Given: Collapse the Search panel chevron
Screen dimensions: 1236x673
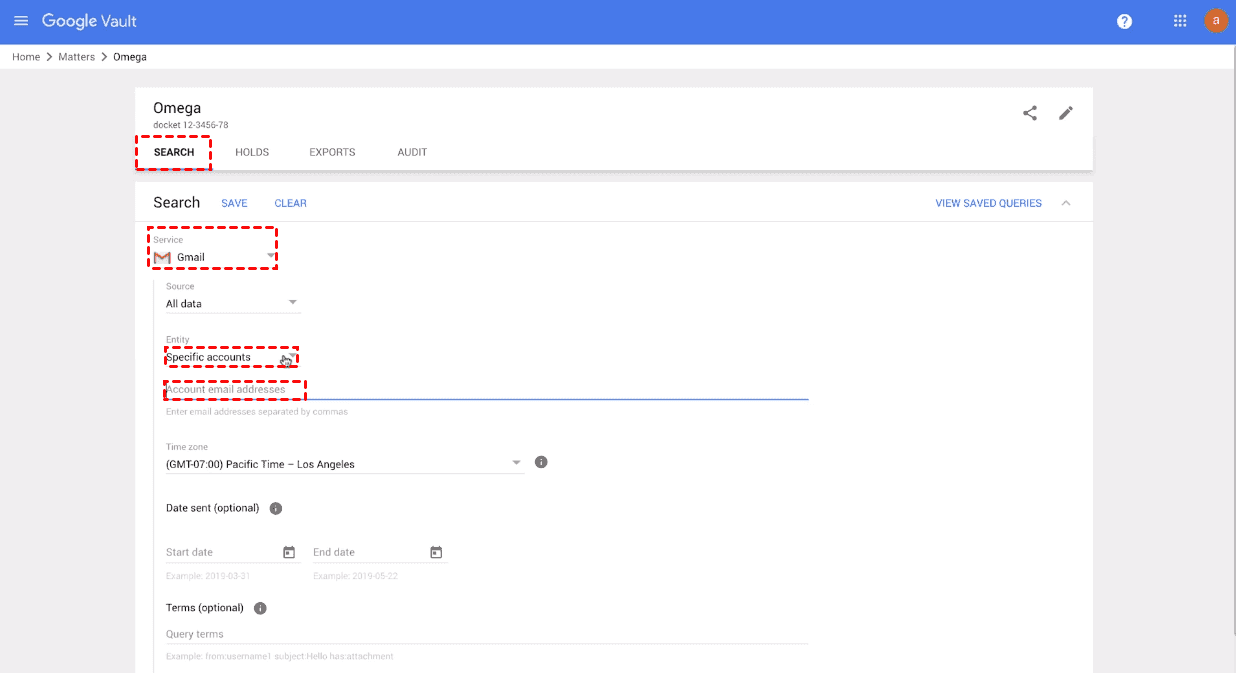Looking at the screenshot, I should [x=1066, y=203].
